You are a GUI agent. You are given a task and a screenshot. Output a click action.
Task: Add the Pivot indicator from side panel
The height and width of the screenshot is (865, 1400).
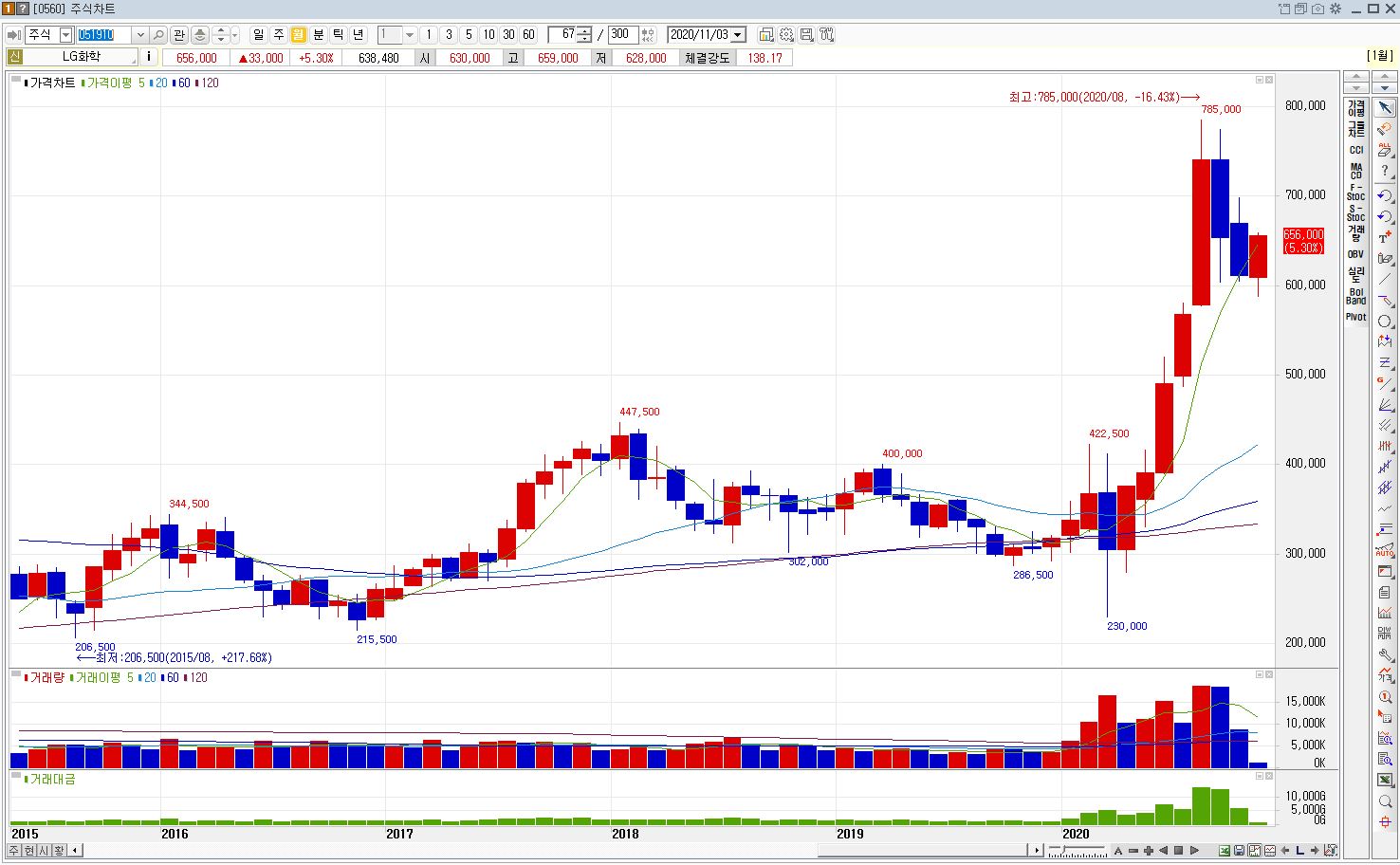(x=1356, y=317)
